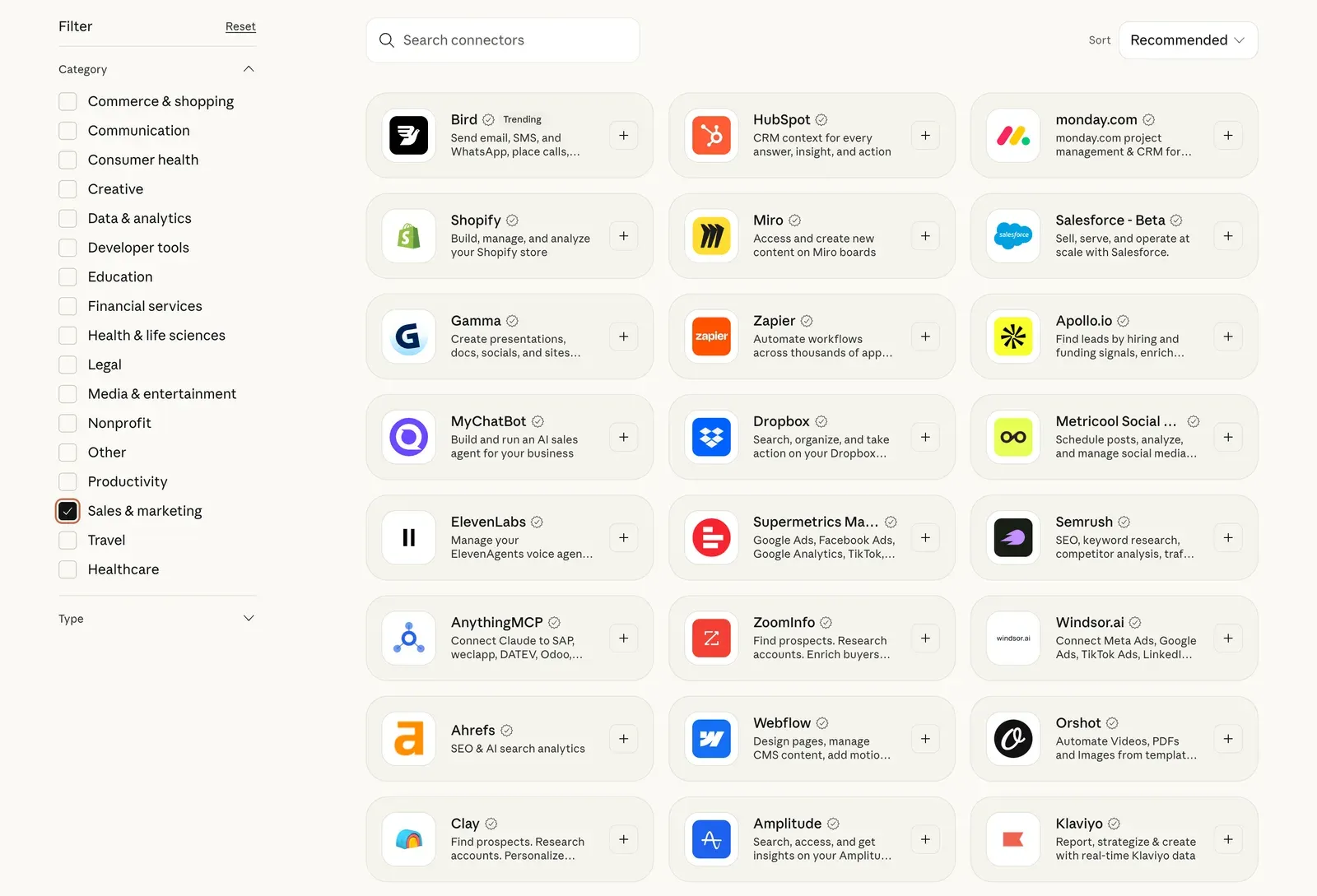1317x896 pixels.
Task: Check the Productivity checkbox
Action: point(67,481)
